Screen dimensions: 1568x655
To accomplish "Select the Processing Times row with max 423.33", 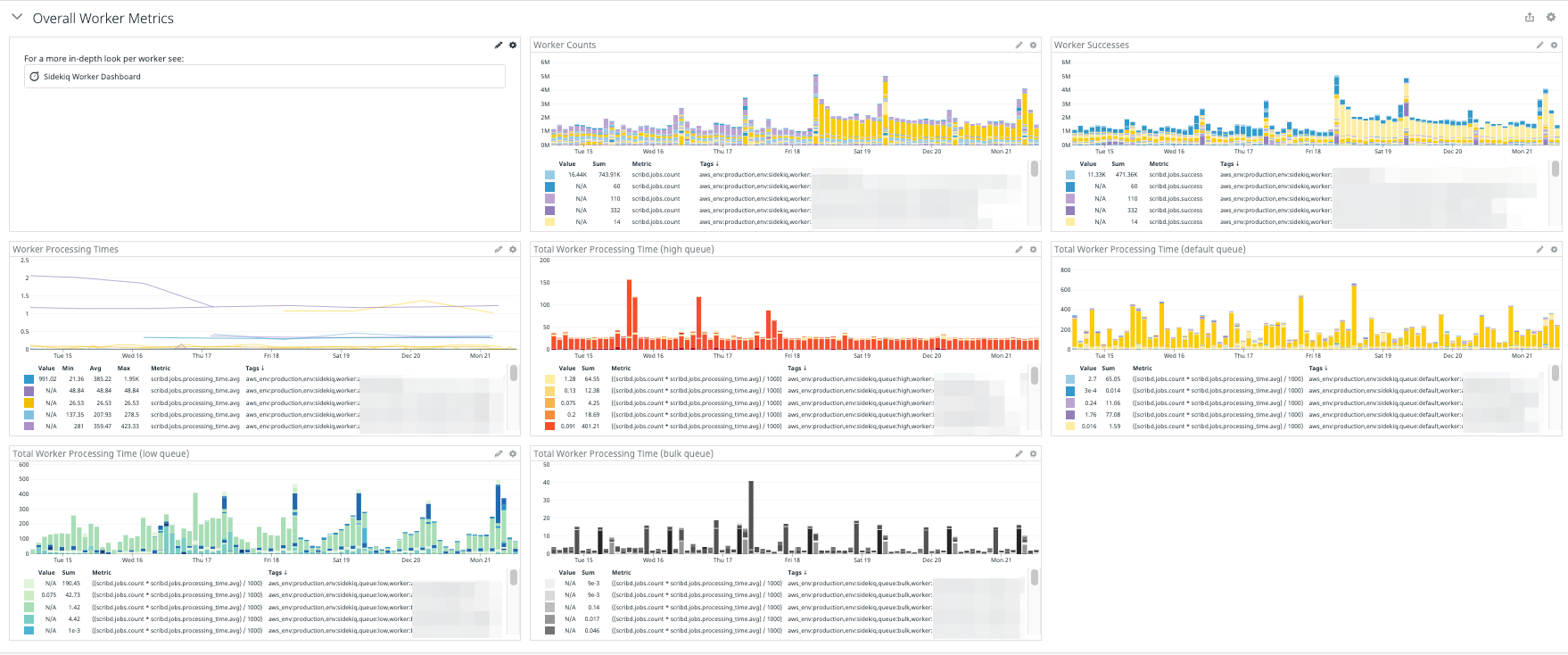I will pos(265,426).
